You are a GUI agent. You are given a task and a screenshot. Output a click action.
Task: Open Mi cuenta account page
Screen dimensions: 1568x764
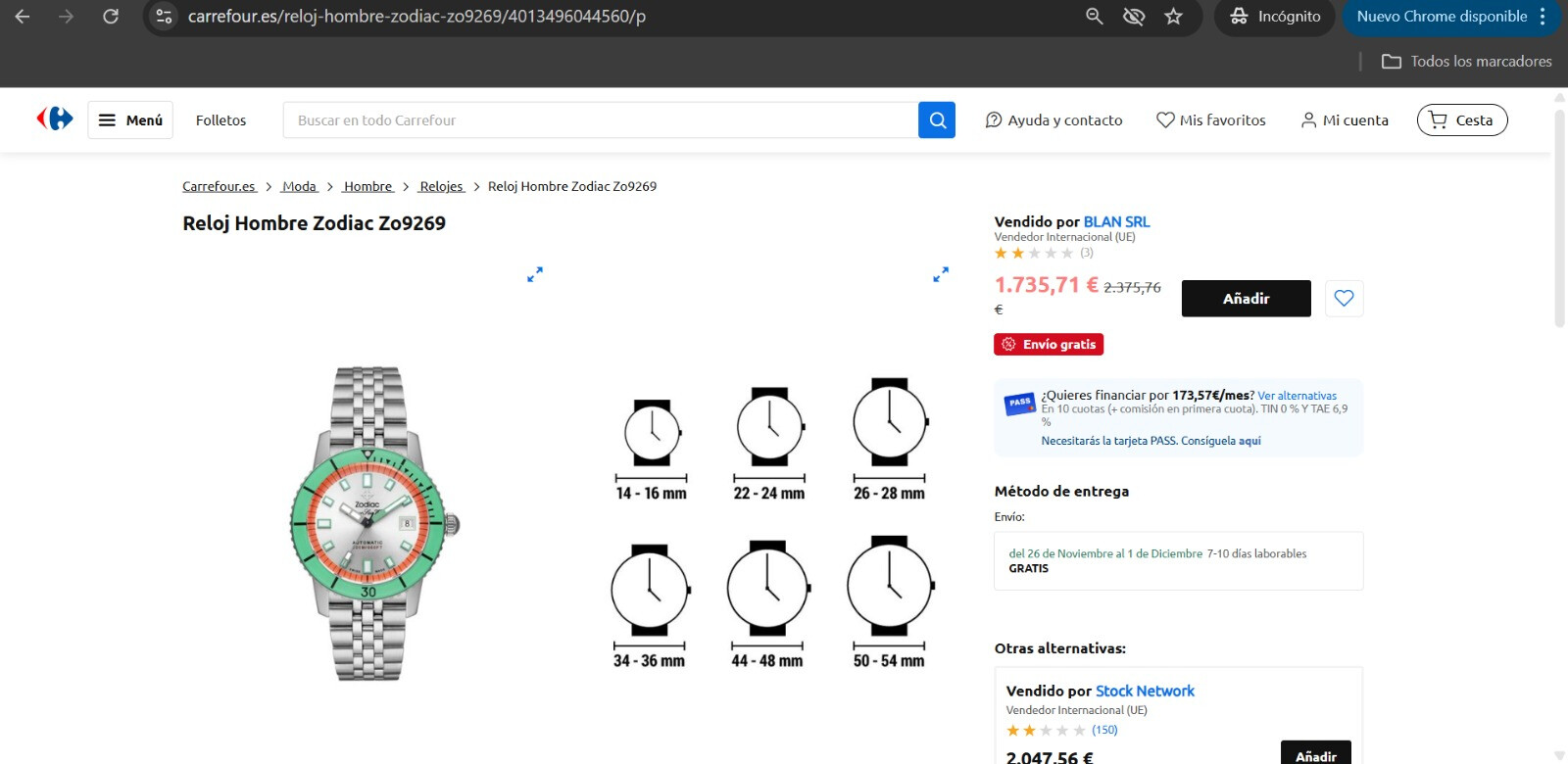coord(1344,120)
